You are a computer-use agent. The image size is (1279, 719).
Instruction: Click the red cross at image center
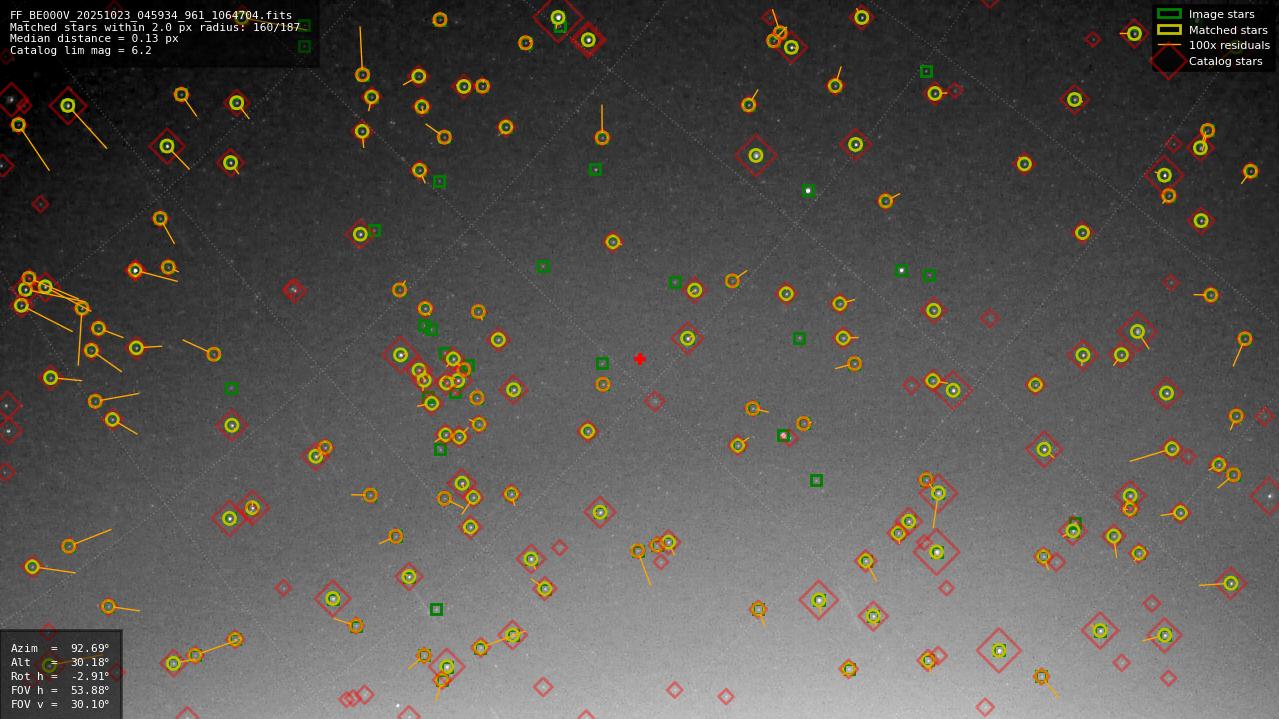640,359
